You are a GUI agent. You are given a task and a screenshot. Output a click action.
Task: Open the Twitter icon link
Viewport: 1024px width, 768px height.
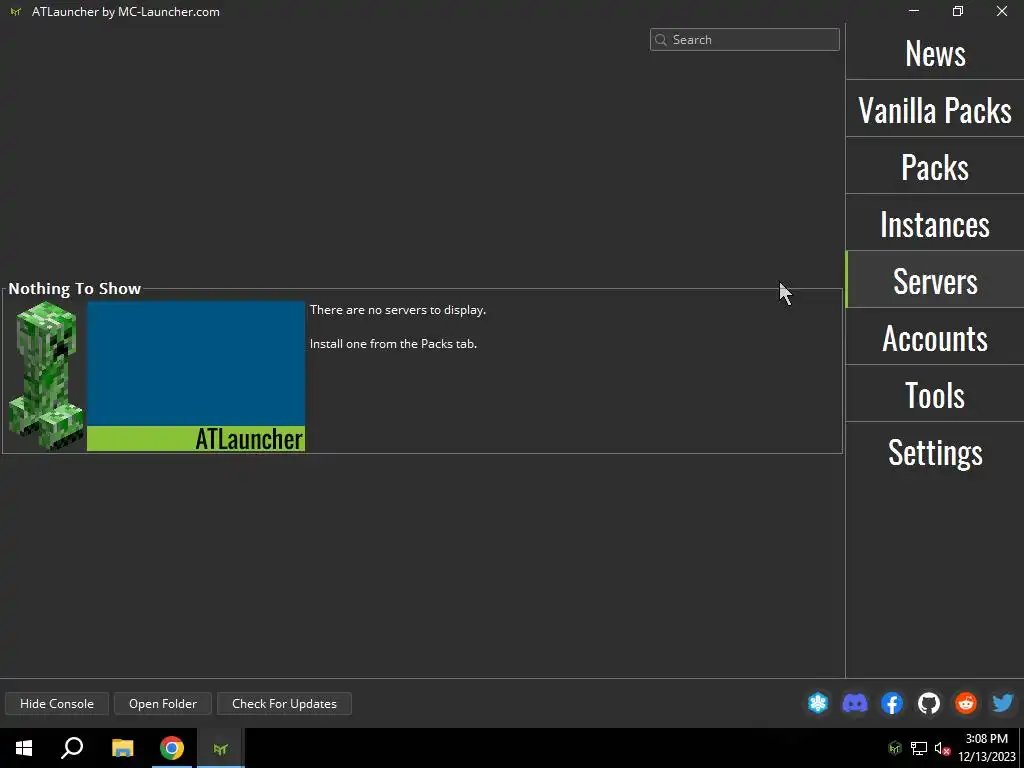click(1003, 703)
